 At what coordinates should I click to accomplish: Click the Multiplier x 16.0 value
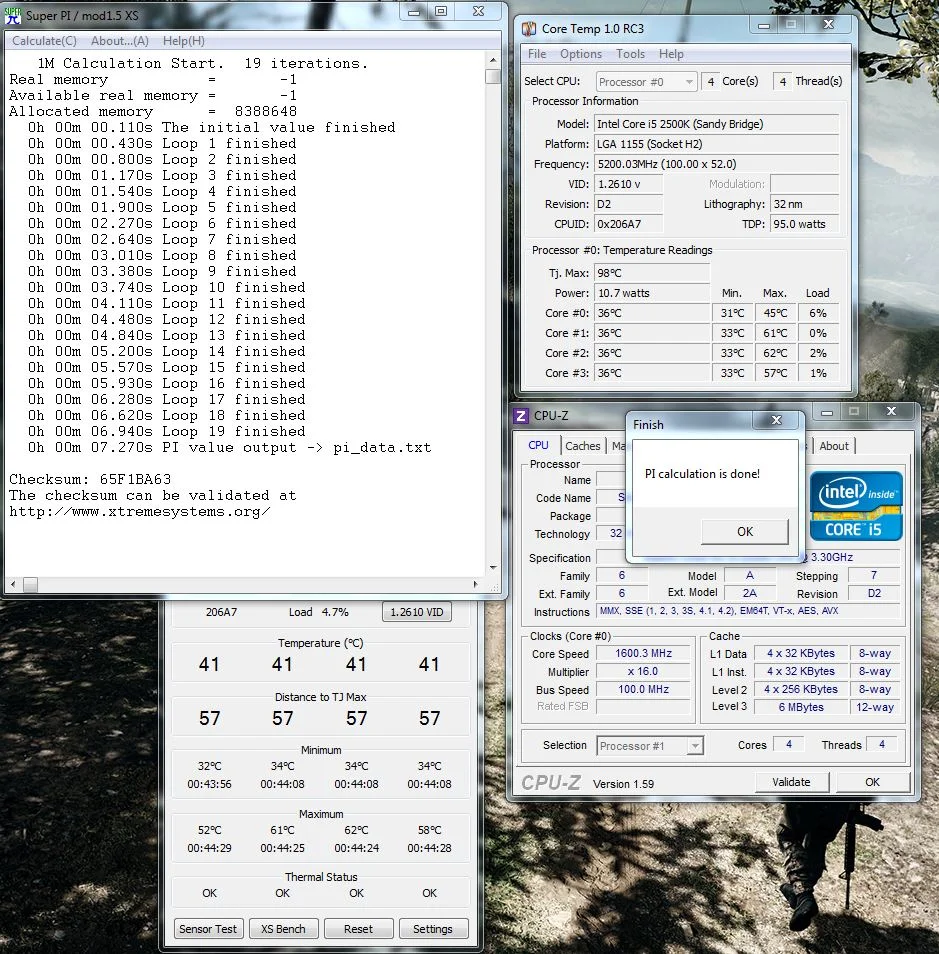tap(643, 672)
